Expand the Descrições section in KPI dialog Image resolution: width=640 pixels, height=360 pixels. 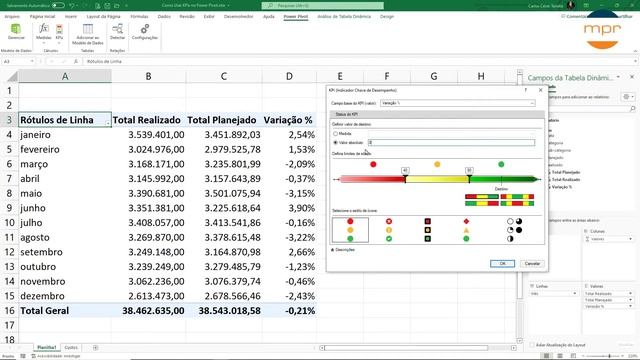(x=343, y=249)
